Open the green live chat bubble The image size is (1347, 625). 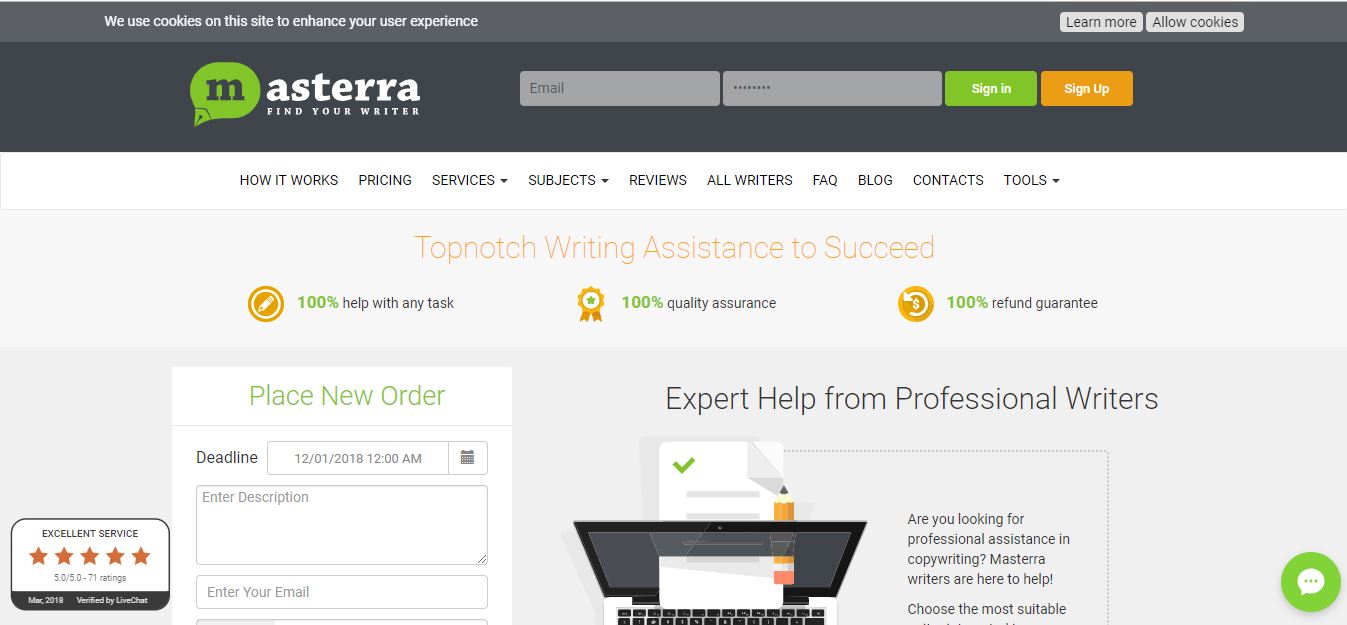click(x=1310, y=582)
